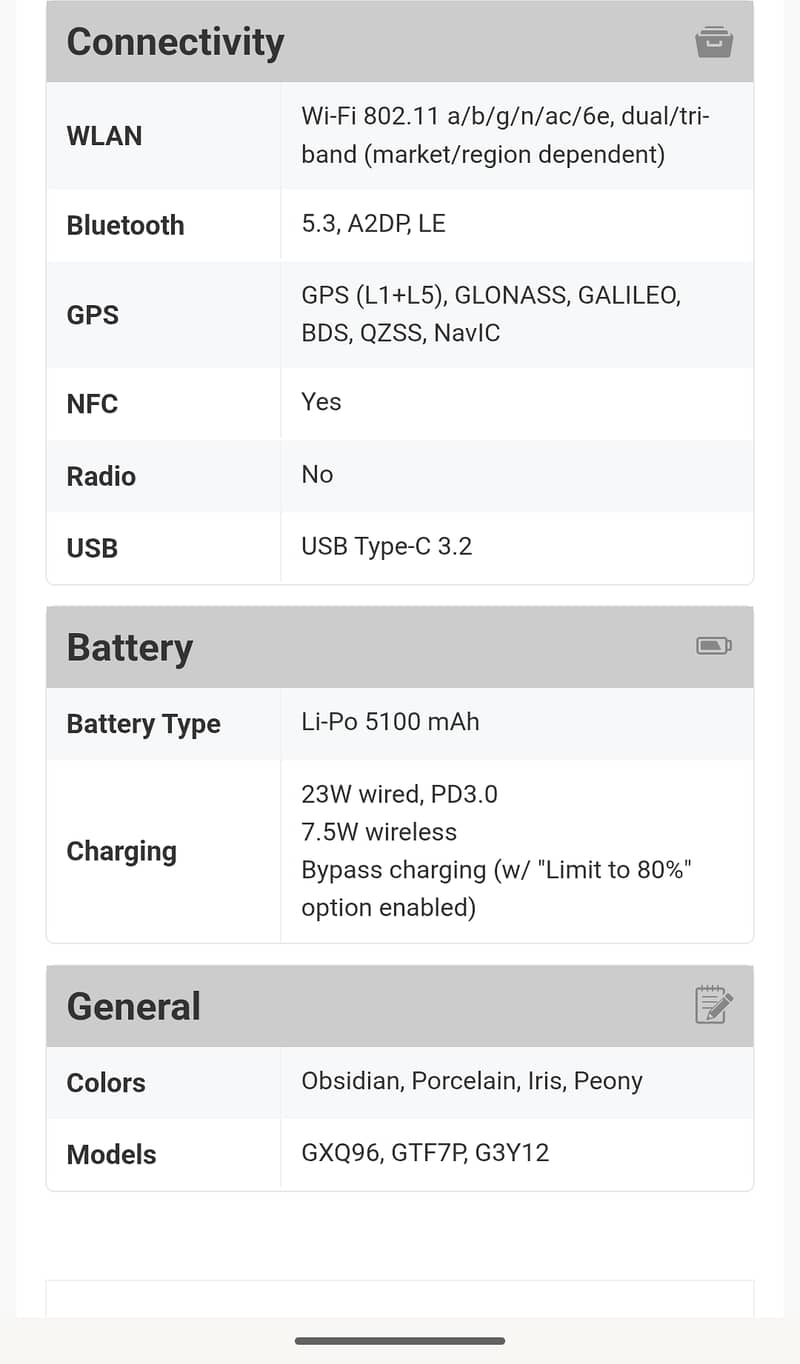Click the 7.5W wireless charging text
The width and height of the screenshot is (800, 1364).
coord(379,832)
